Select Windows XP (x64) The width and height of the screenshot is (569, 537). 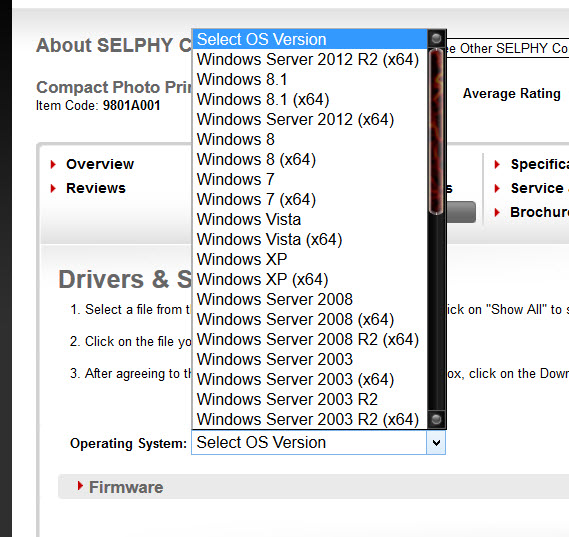(x=310, y=279)
